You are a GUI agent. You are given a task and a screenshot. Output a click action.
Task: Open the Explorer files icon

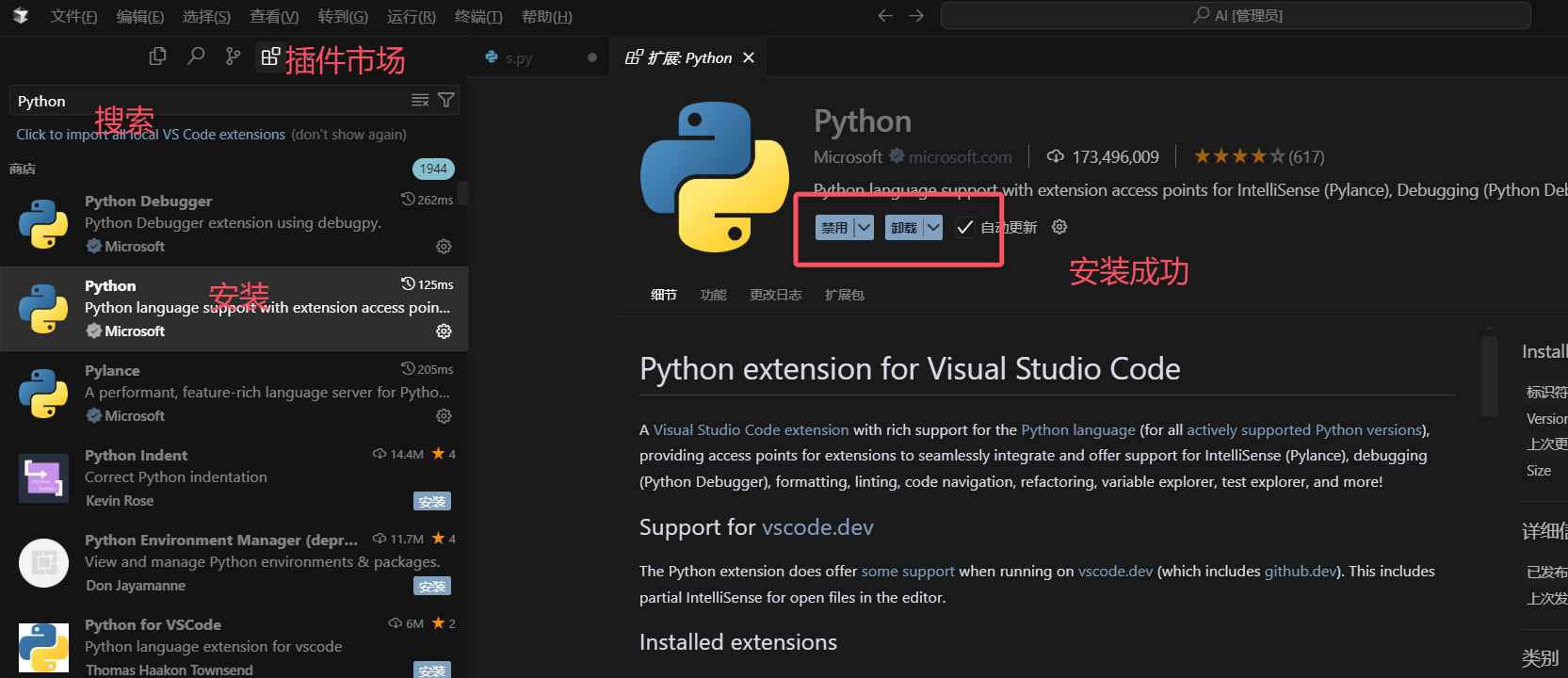click(157, 56)
